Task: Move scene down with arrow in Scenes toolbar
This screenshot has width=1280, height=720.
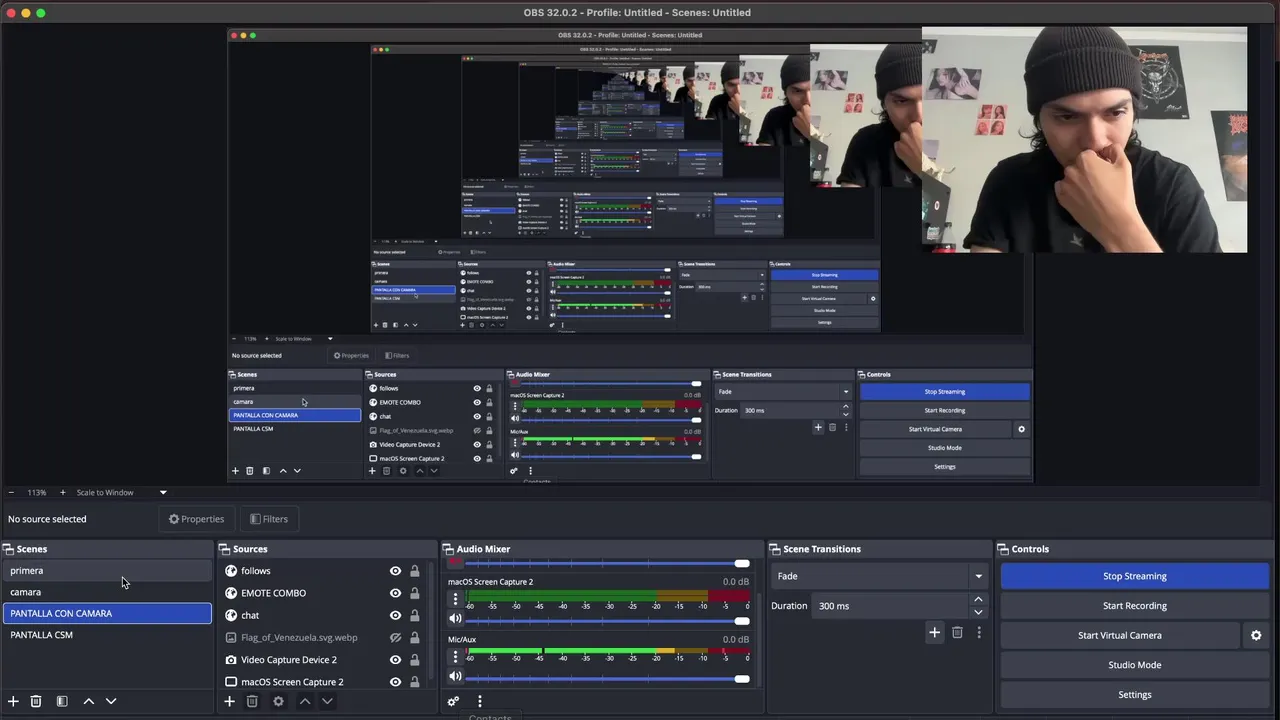Action: 111,702
